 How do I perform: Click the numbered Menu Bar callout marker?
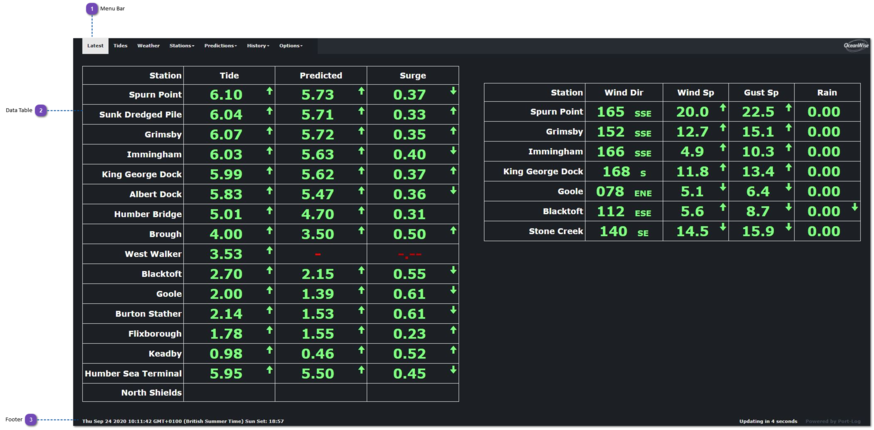tap(92, 8)
